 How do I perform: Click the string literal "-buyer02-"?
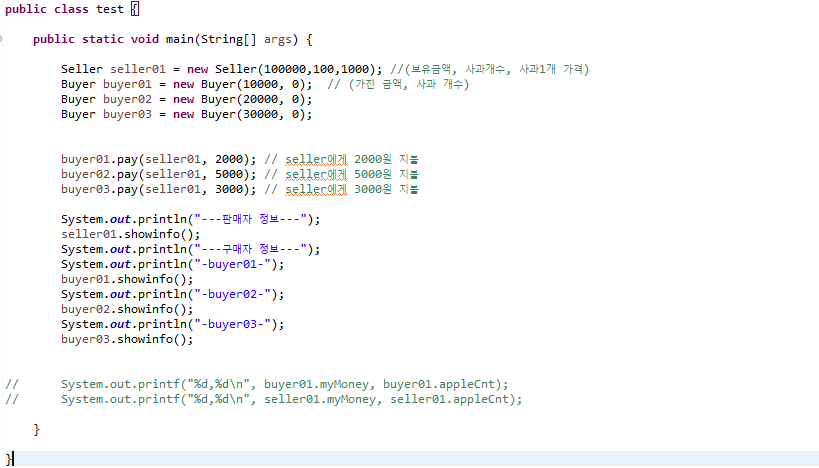pos(232,295)
